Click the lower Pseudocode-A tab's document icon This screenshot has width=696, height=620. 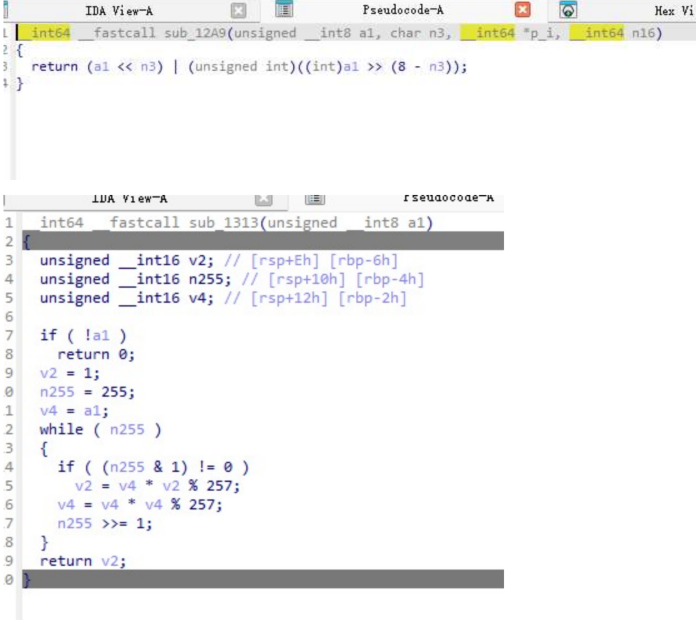(x=314, y=199)
